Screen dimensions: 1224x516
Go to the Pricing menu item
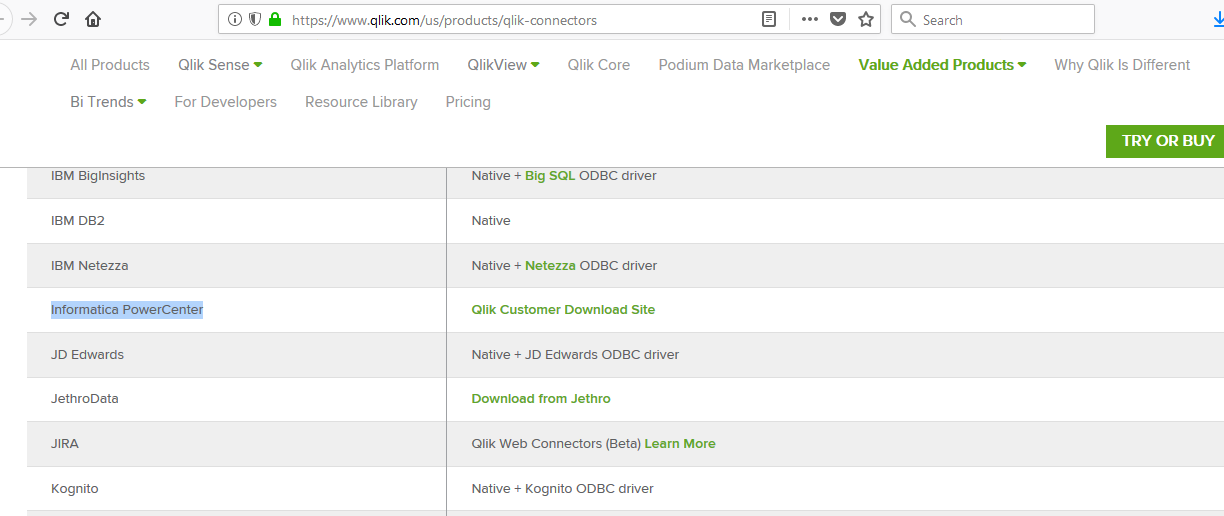[468, 102]
